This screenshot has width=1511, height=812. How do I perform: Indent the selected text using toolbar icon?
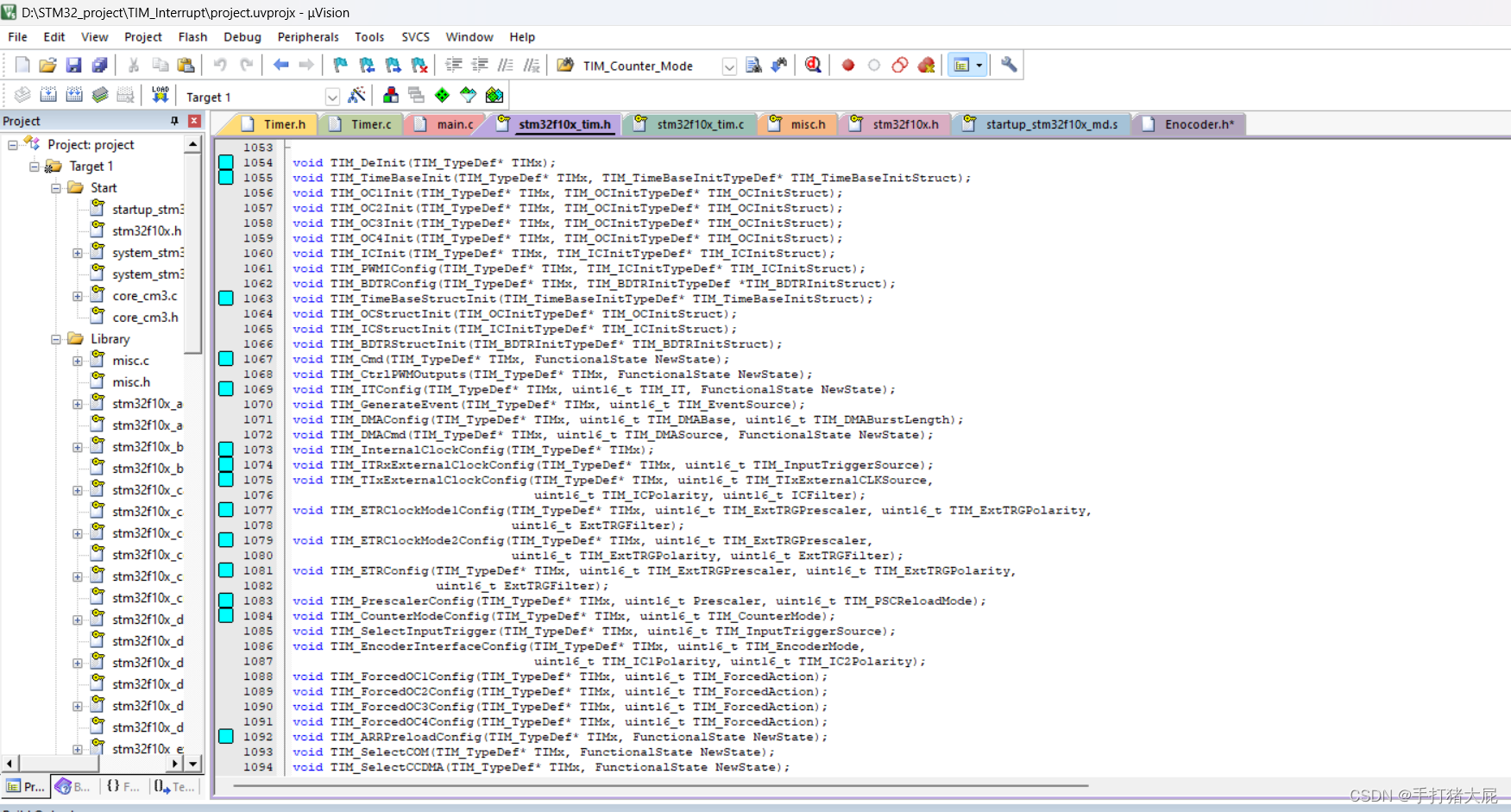click(454, 65)
